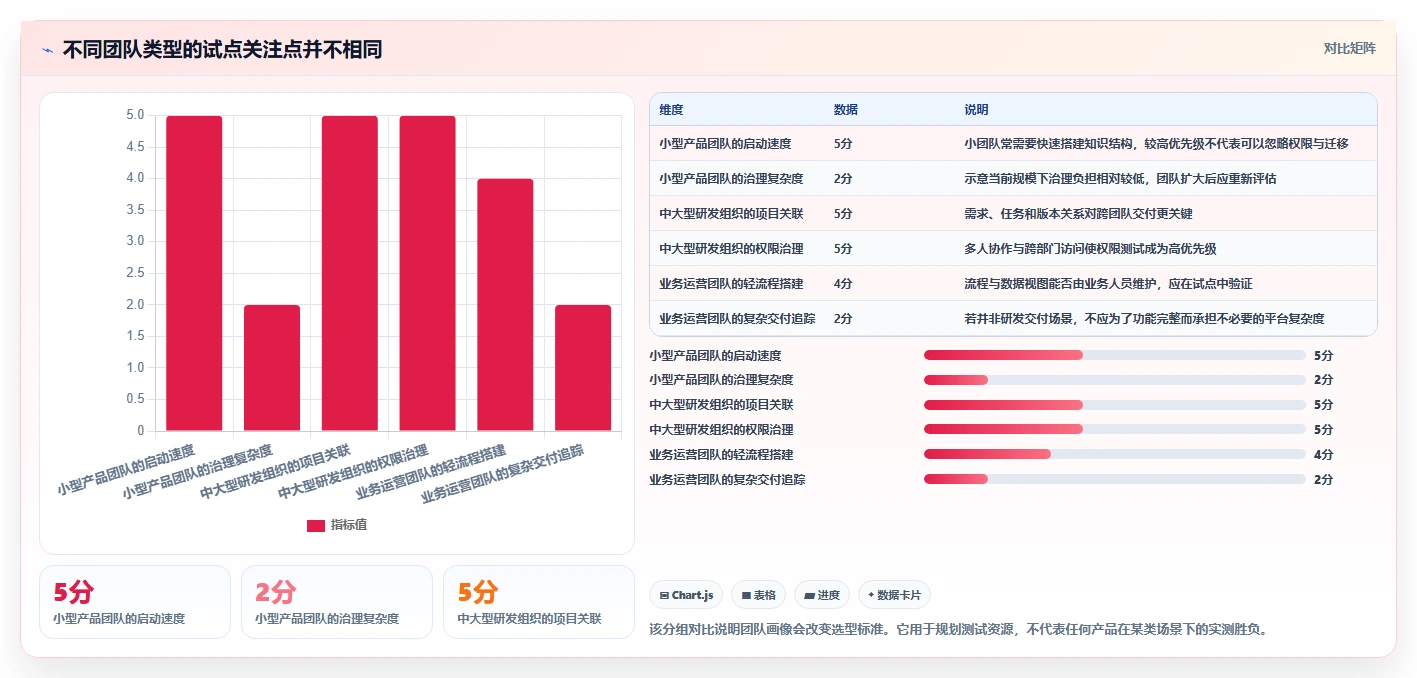Click the heading 不同团队类型的试点关注点并不相同
This screenshot has height=678, width=1417.
point(222,50)
